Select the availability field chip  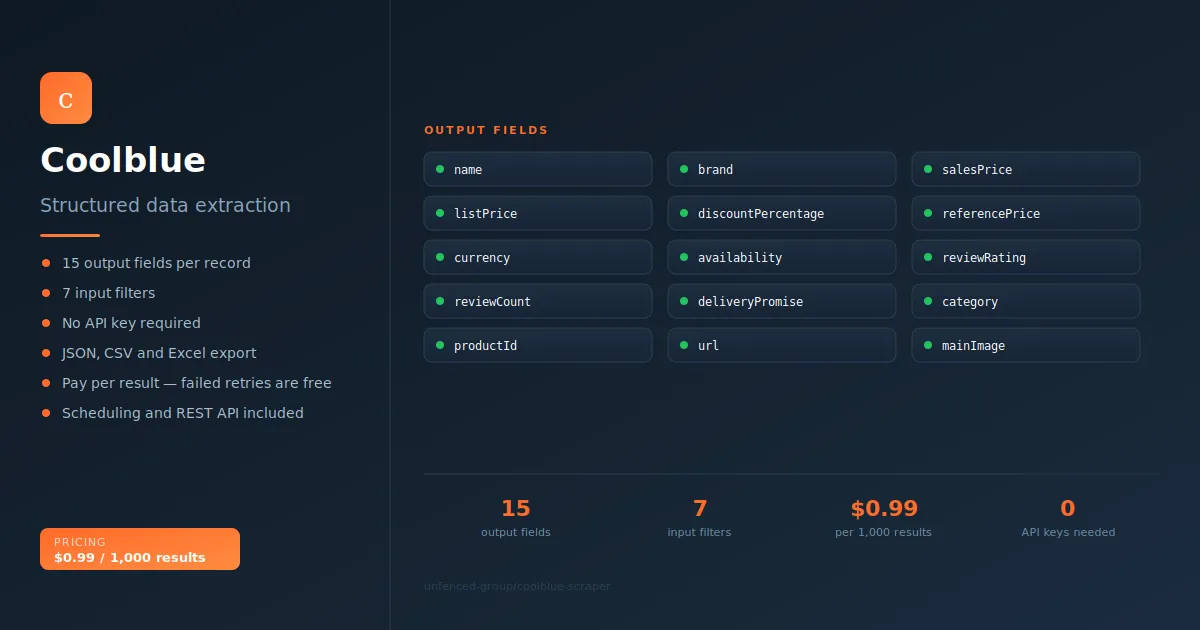pyautogui.click(x=782, y=257)
